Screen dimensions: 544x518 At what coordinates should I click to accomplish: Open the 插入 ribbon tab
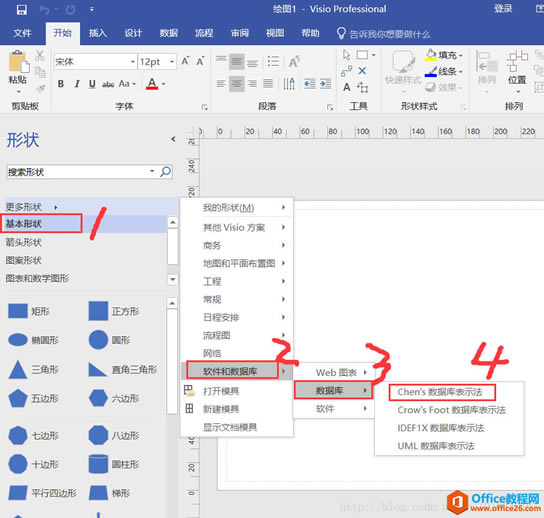(x=97, y=33)
